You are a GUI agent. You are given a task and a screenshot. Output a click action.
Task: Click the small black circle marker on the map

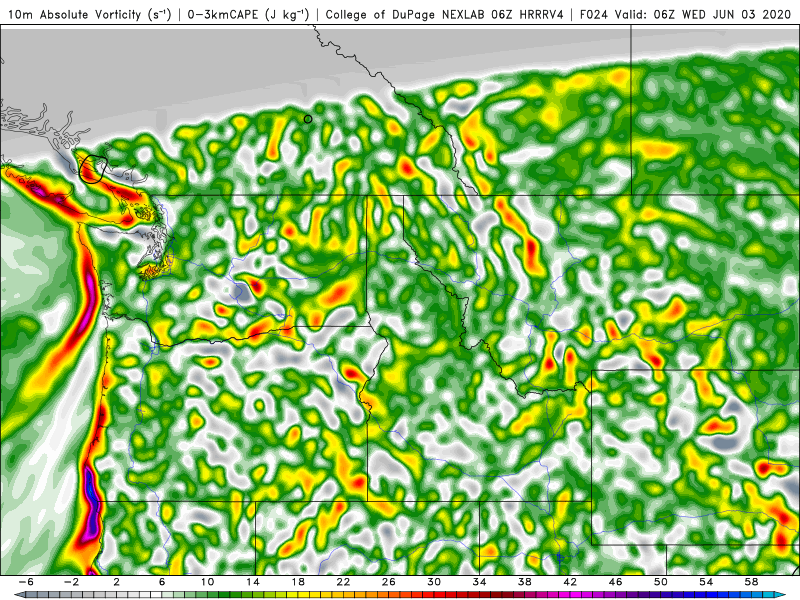click(x=308, y=119)
